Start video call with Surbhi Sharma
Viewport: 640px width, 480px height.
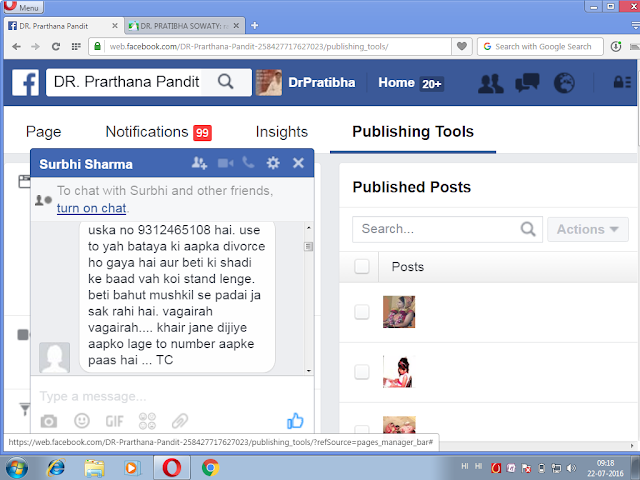(225, 163)
